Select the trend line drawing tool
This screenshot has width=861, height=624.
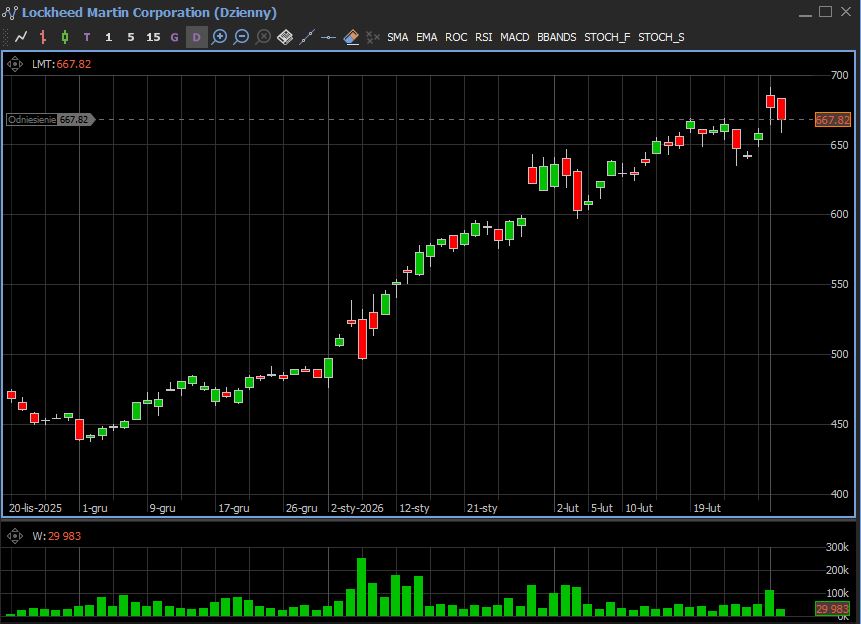[x=307, y=37]
